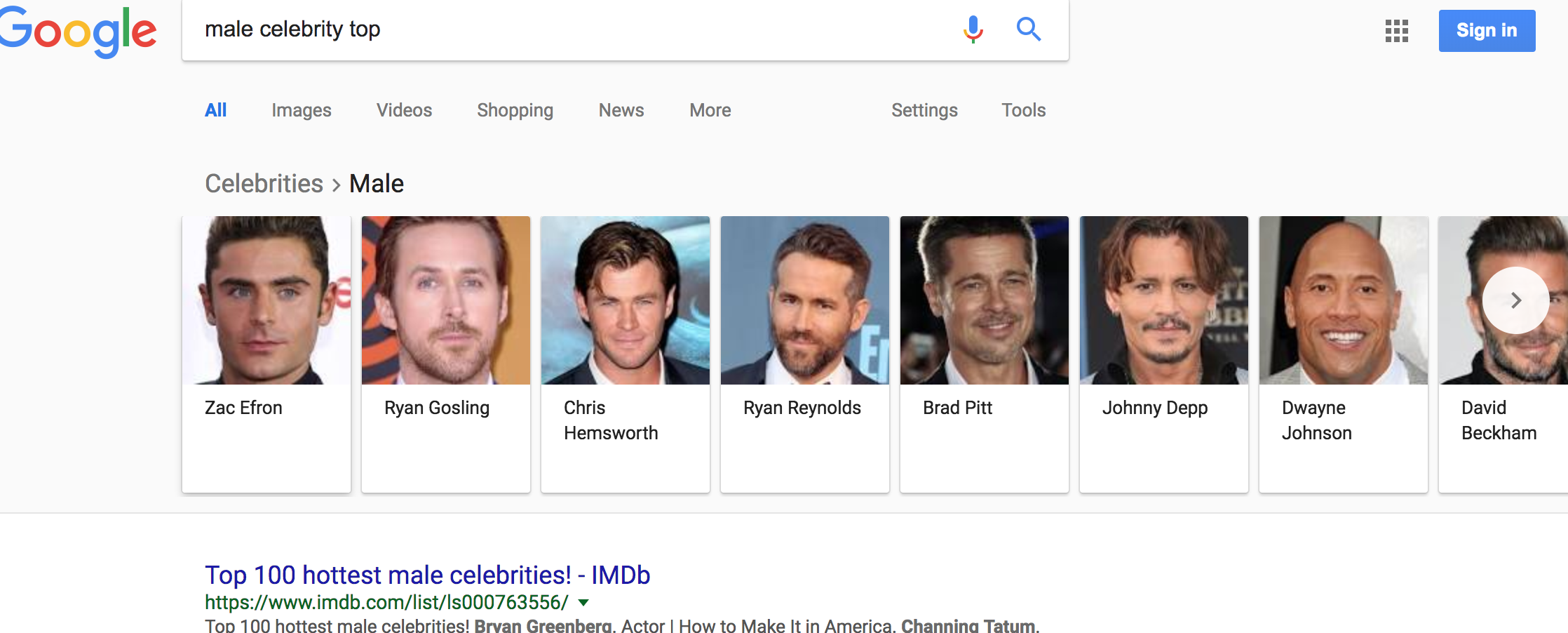Click the Ryan Reynolds name label
The image size is (1568, 633).
click(802, 408)
